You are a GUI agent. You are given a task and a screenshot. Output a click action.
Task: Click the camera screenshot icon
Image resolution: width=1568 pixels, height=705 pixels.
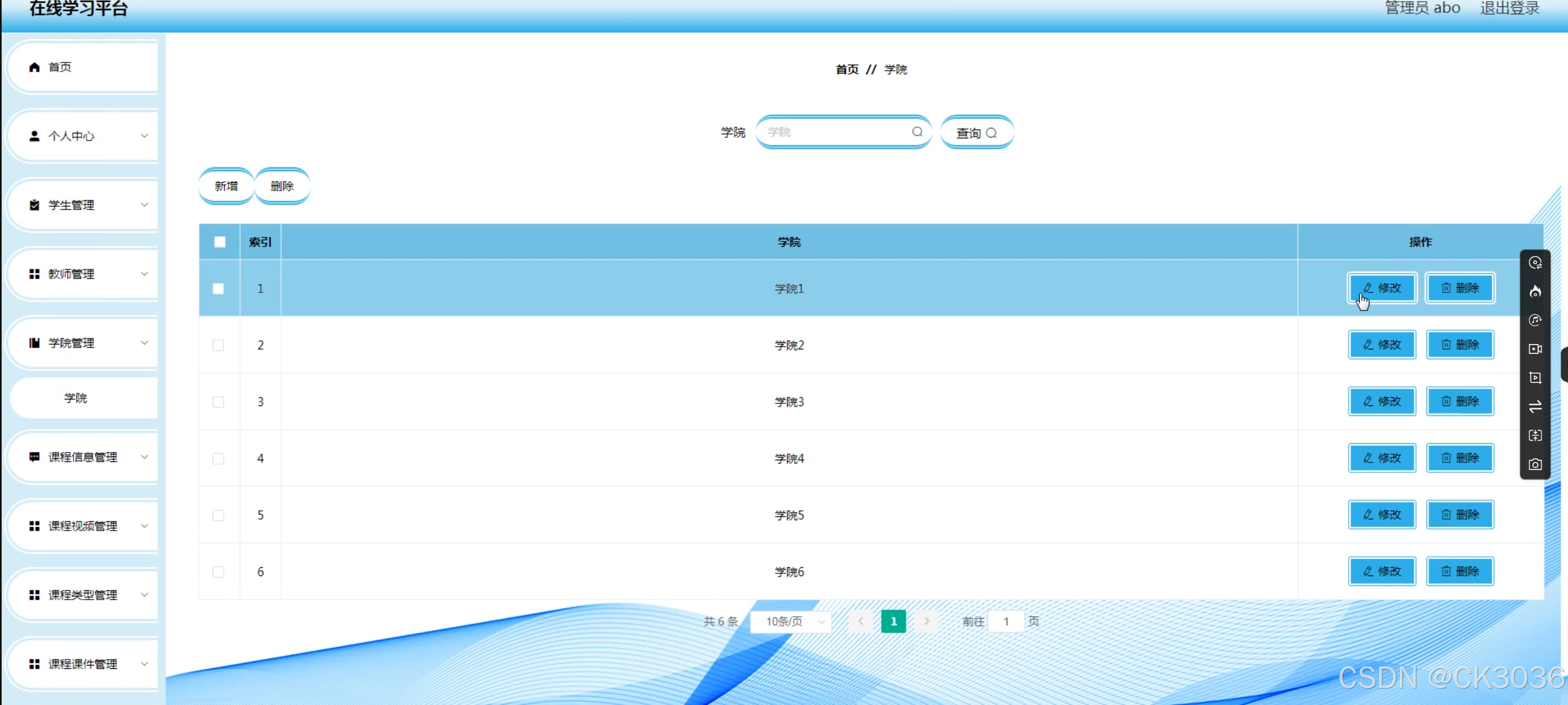tap(1535, 465)
